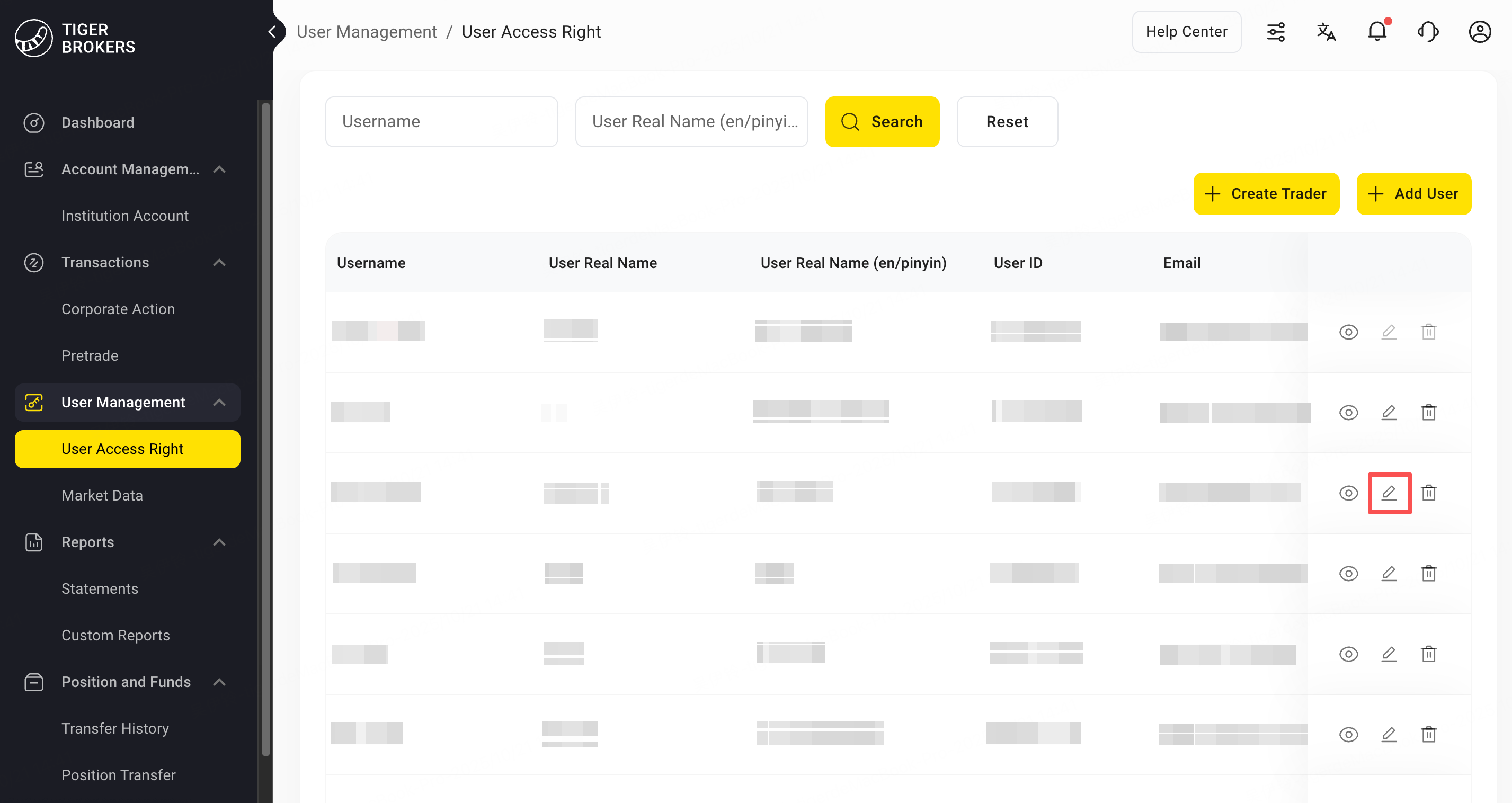1512x803 pixels.
Task: Open the notifications bell
Action: pyautogui.click(x=1376, y=32)
